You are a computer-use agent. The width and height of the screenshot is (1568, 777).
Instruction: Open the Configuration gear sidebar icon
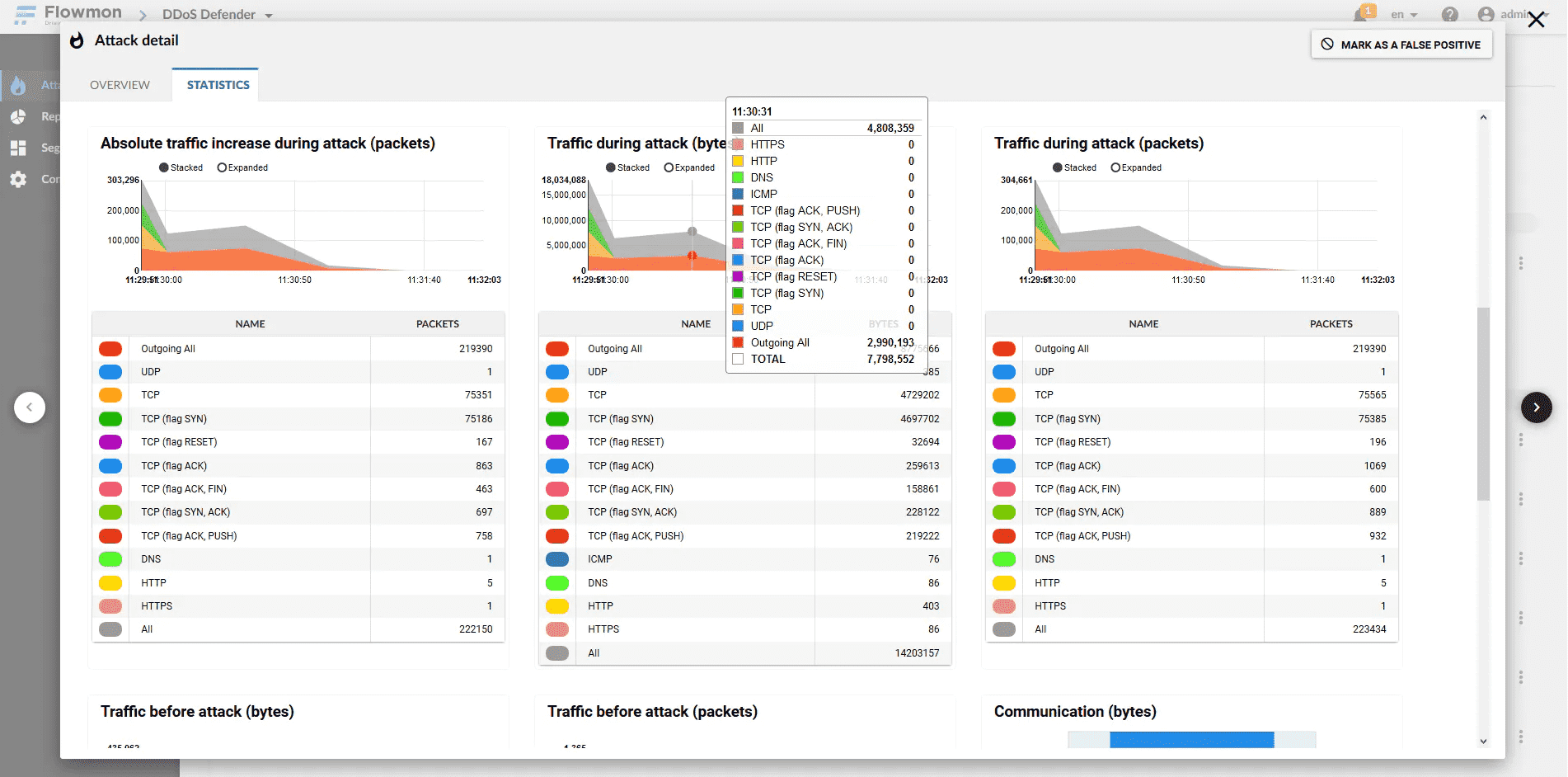[x=18, y=179]
